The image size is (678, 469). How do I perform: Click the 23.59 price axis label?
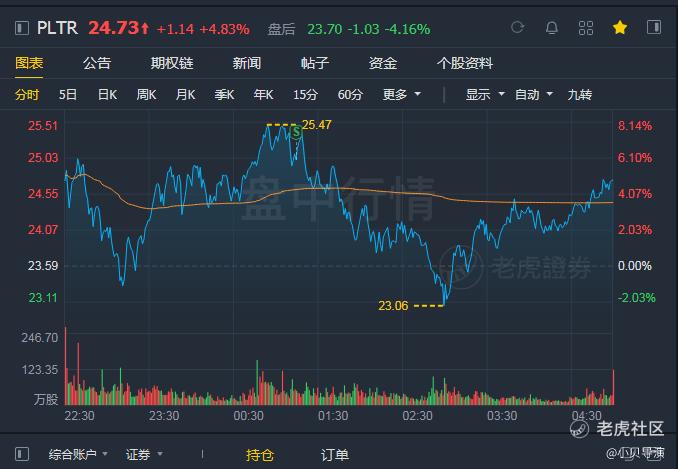(43, 265)
